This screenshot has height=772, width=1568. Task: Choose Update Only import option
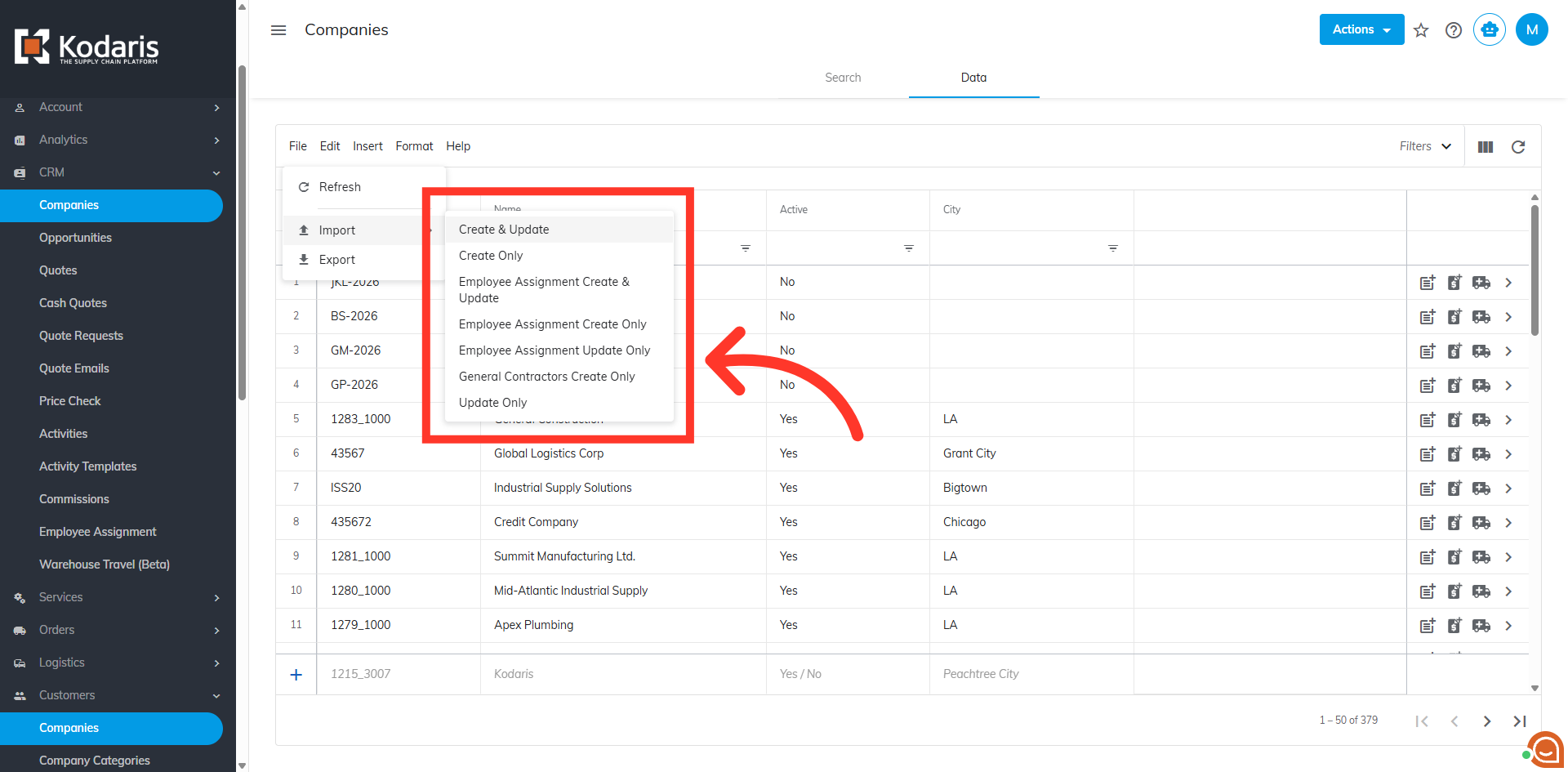pos(559,403)
